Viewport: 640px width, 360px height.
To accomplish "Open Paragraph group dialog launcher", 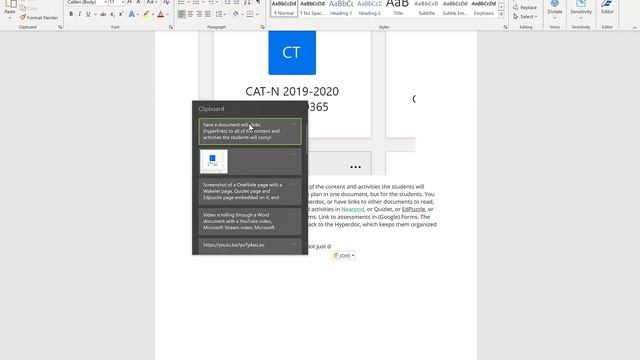I will click(262, 27).
